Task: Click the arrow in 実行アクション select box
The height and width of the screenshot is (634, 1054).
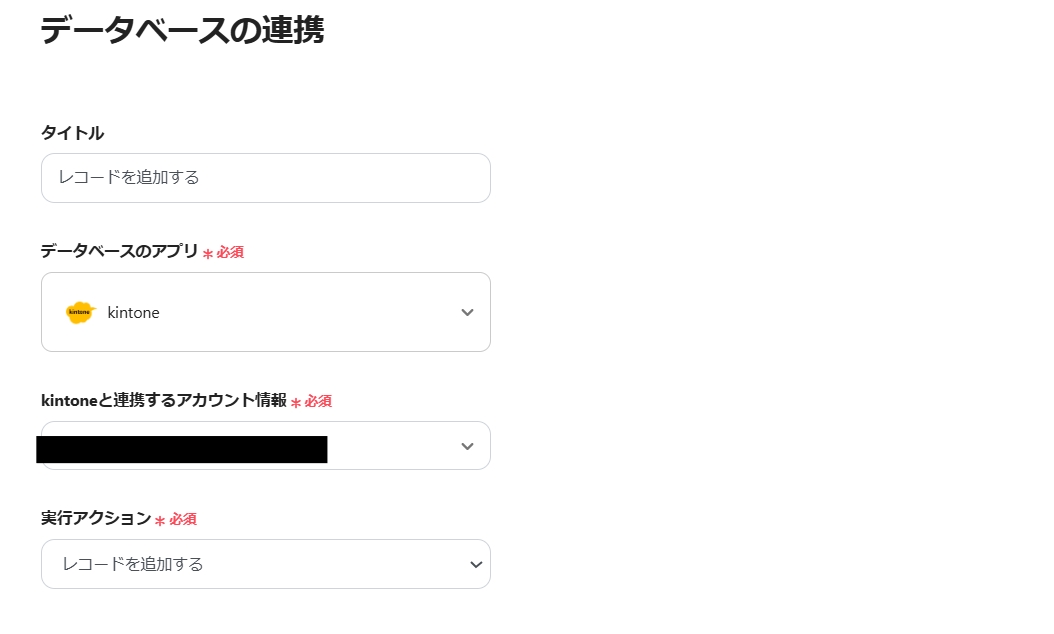Action: click(x=476, y=564)
